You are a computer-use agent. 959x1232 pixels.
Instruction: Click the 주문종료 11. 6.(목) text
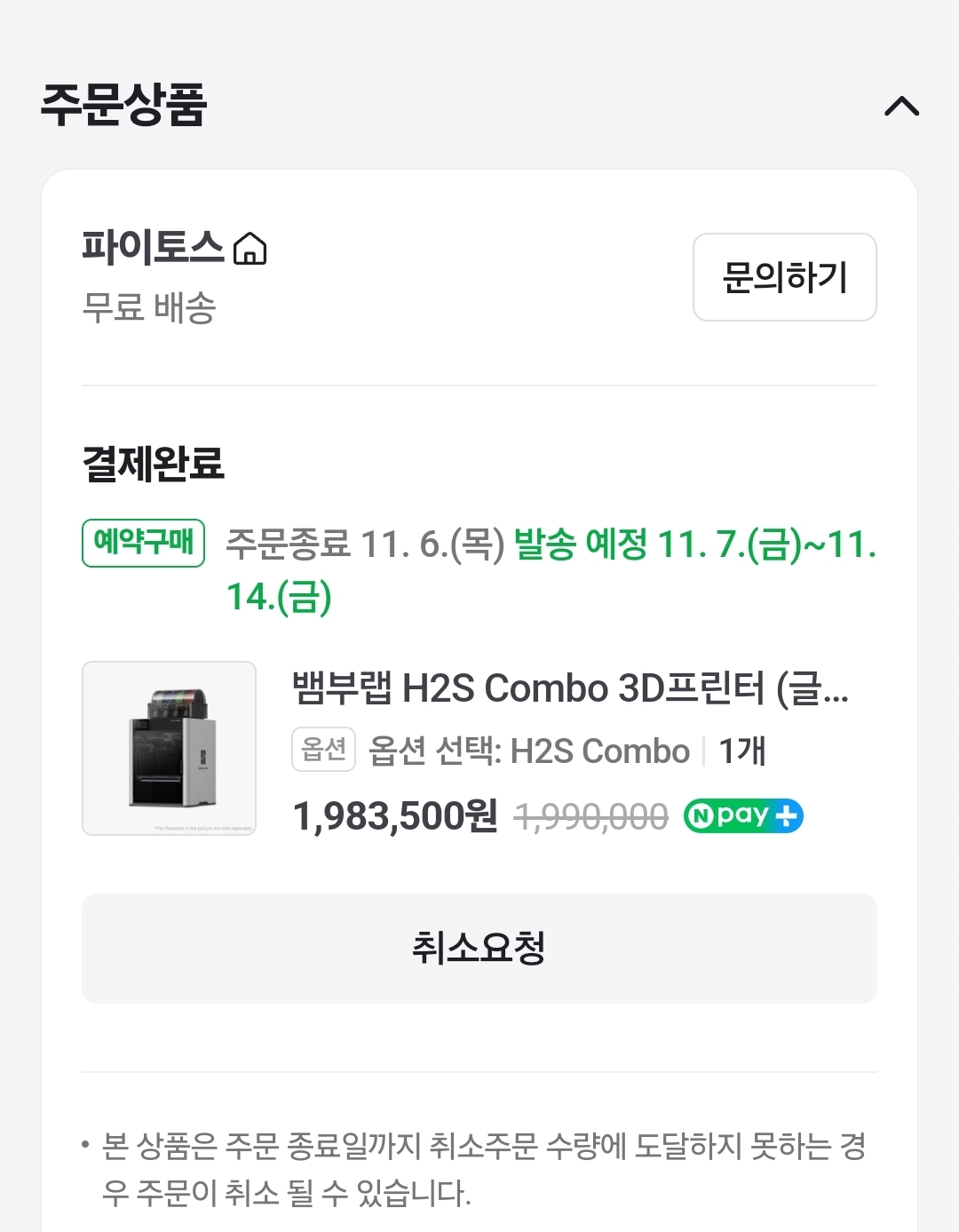click(x=365, y=544)
